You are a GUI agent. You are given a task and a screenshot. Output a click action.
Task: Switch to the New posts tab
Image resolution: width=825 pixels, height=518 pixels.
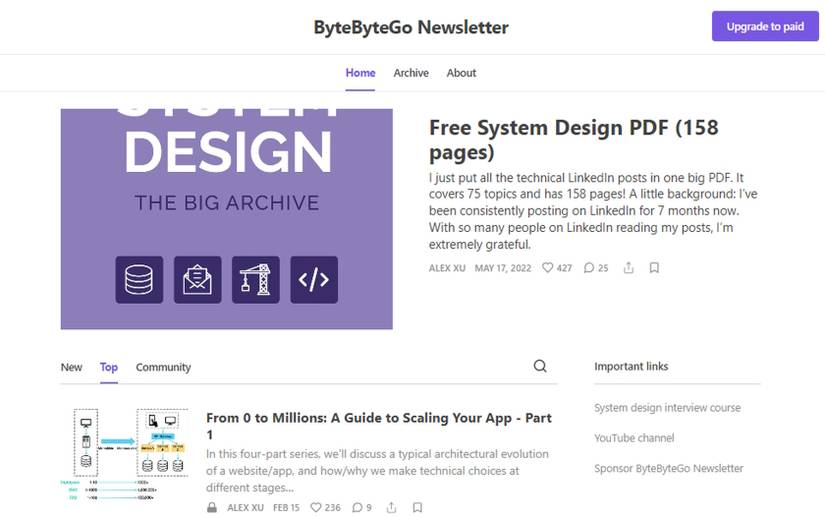(x=71, y=367)
